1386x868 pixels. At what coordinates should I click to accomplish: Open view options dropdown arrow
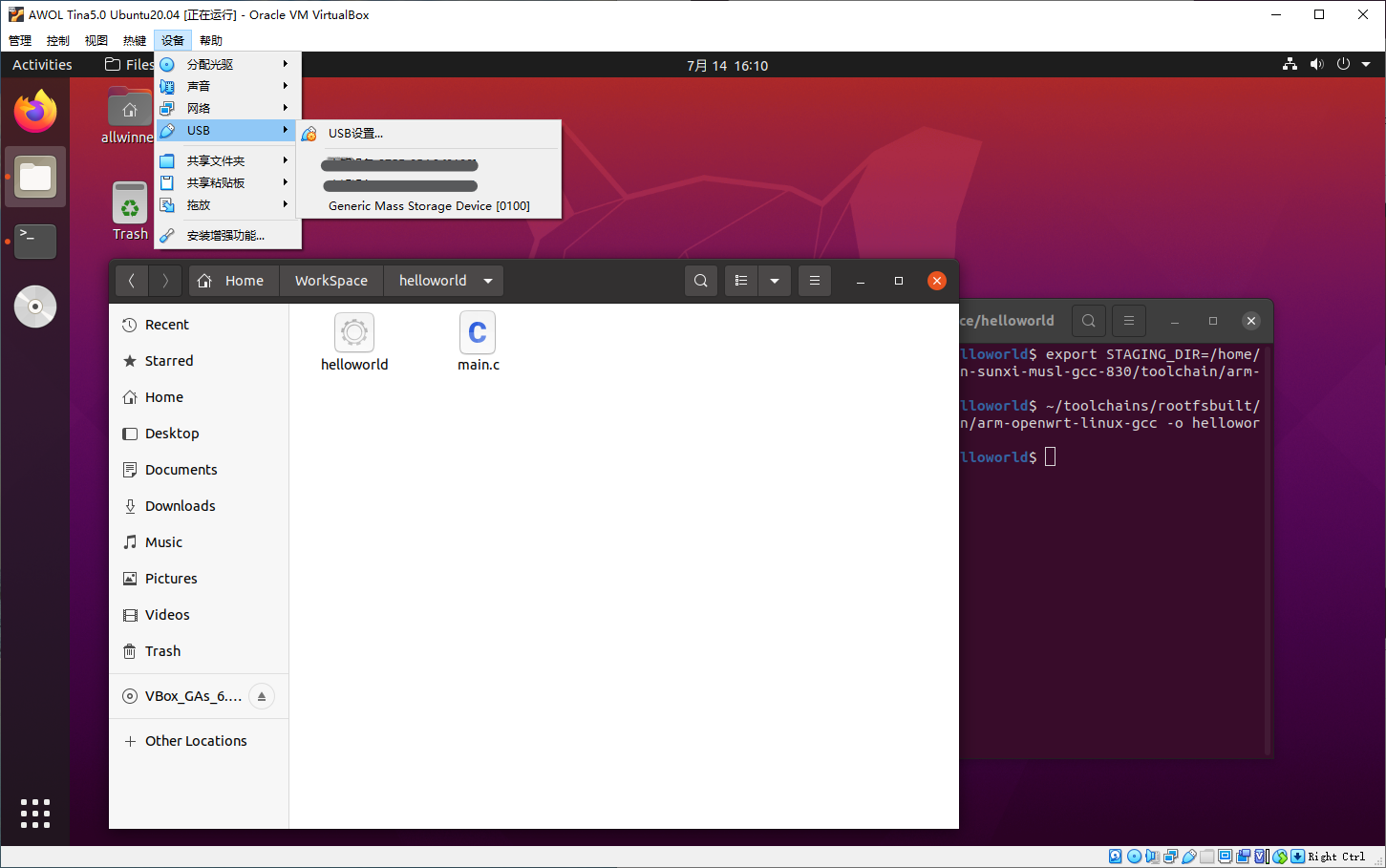[x=775, y=281]
